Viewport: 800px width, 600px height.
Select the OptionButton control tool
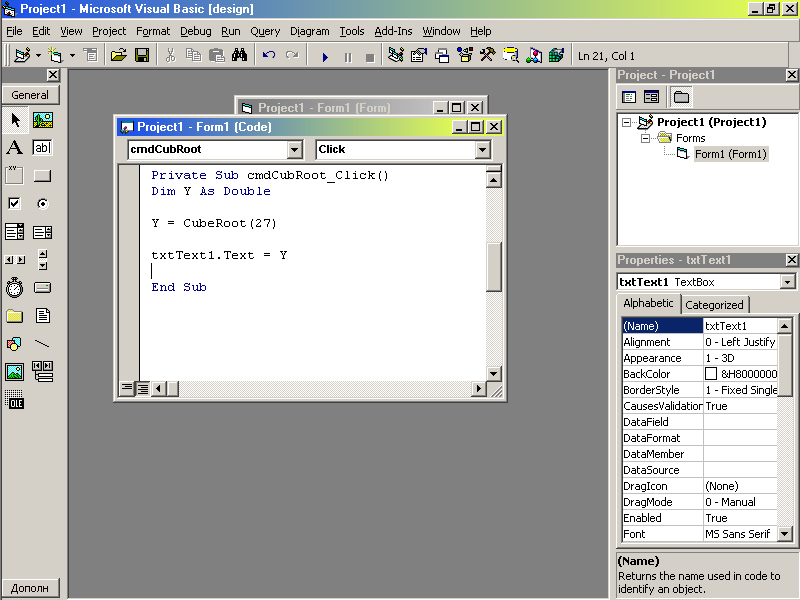tap(43, 204)
